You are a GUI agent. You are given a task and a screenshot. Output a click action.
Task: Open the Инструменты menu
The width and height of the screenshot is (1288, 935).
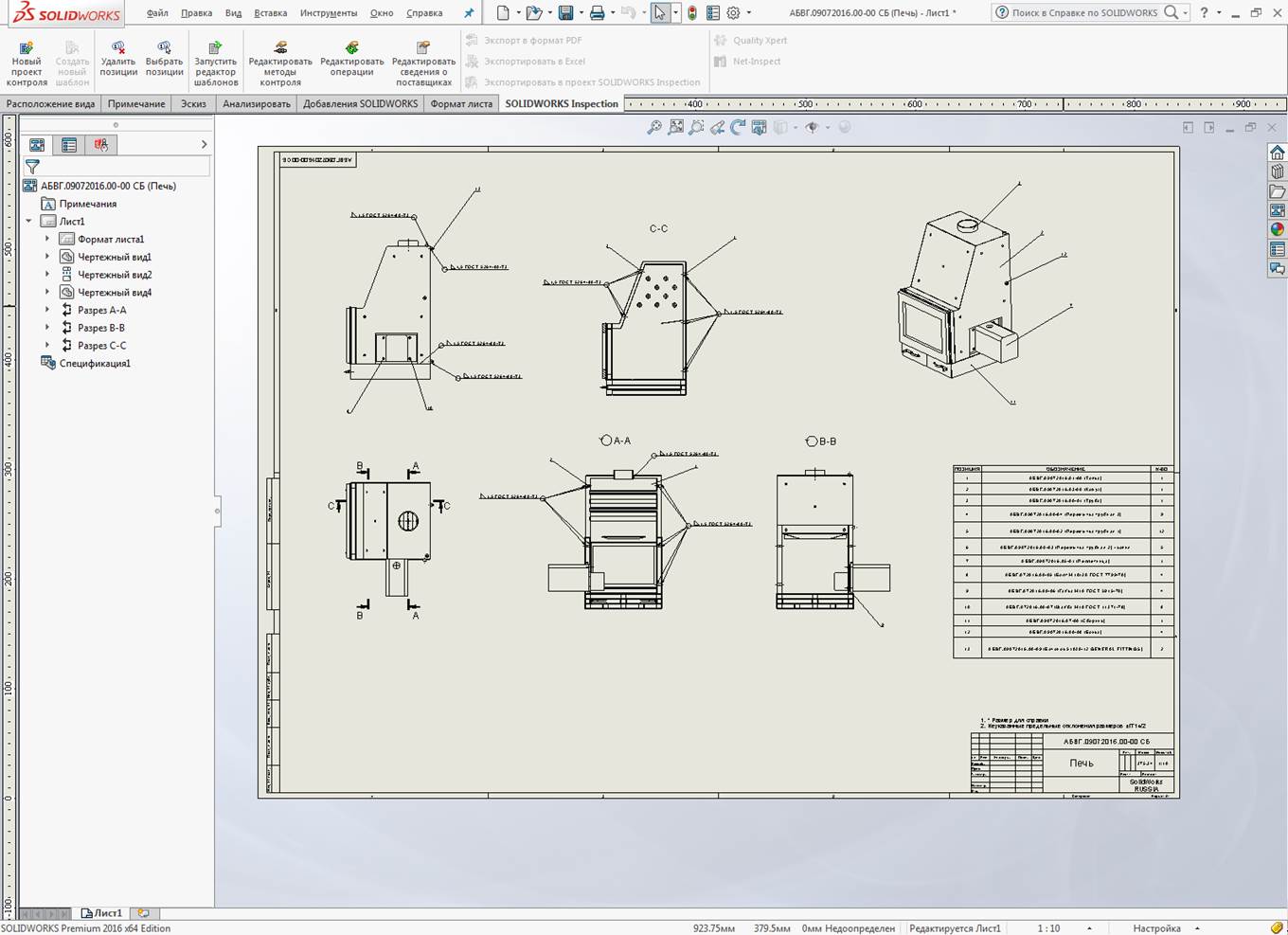328,13
